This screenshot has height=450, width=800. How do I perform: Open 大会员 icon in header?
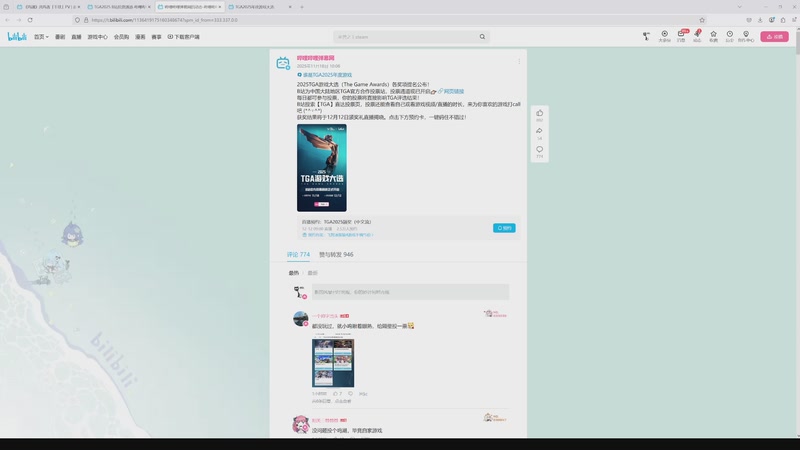(664, 36)
